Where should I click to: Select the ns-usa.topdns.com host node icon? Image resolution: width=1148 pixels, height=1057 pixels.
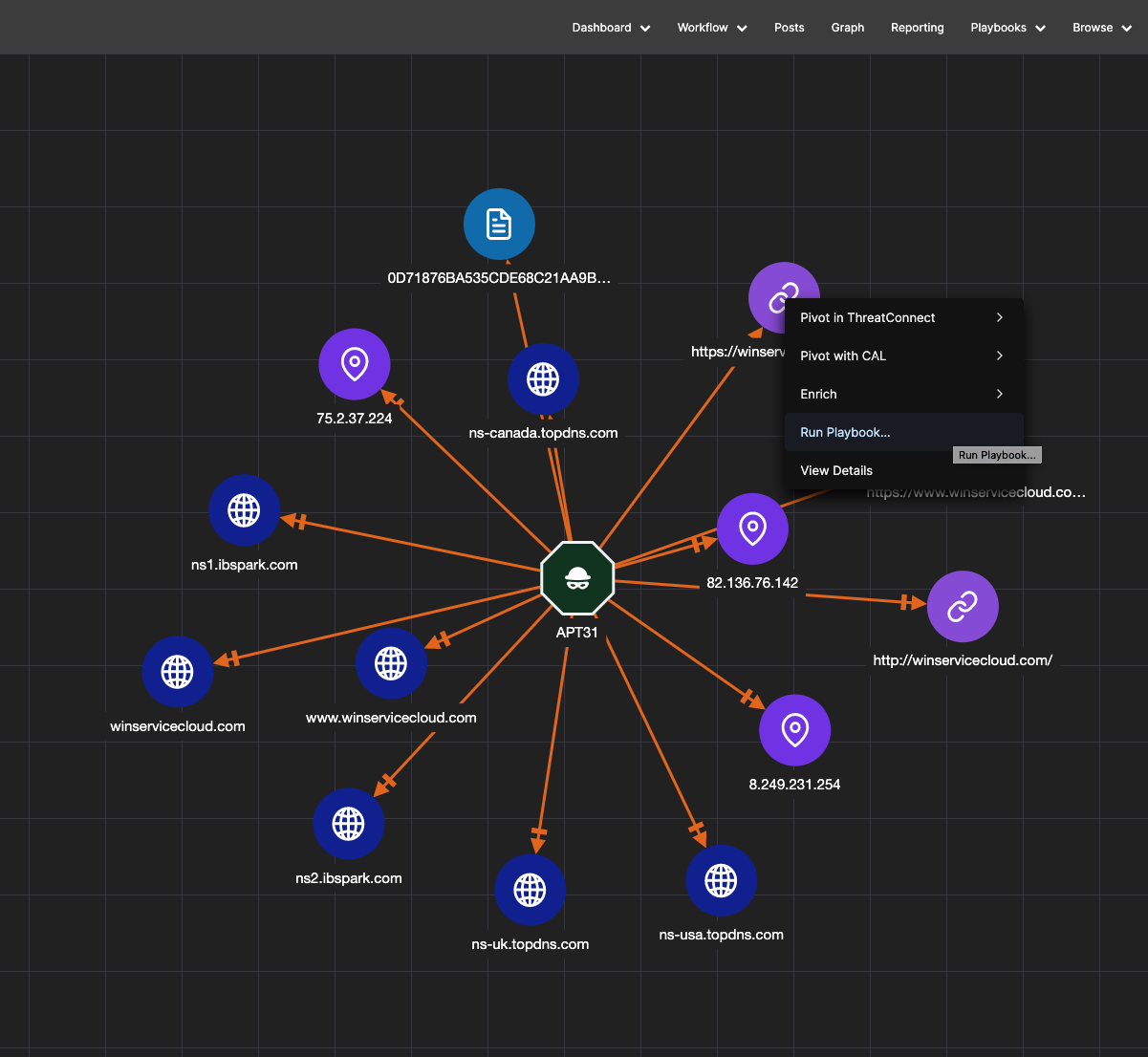click(721, 880)
